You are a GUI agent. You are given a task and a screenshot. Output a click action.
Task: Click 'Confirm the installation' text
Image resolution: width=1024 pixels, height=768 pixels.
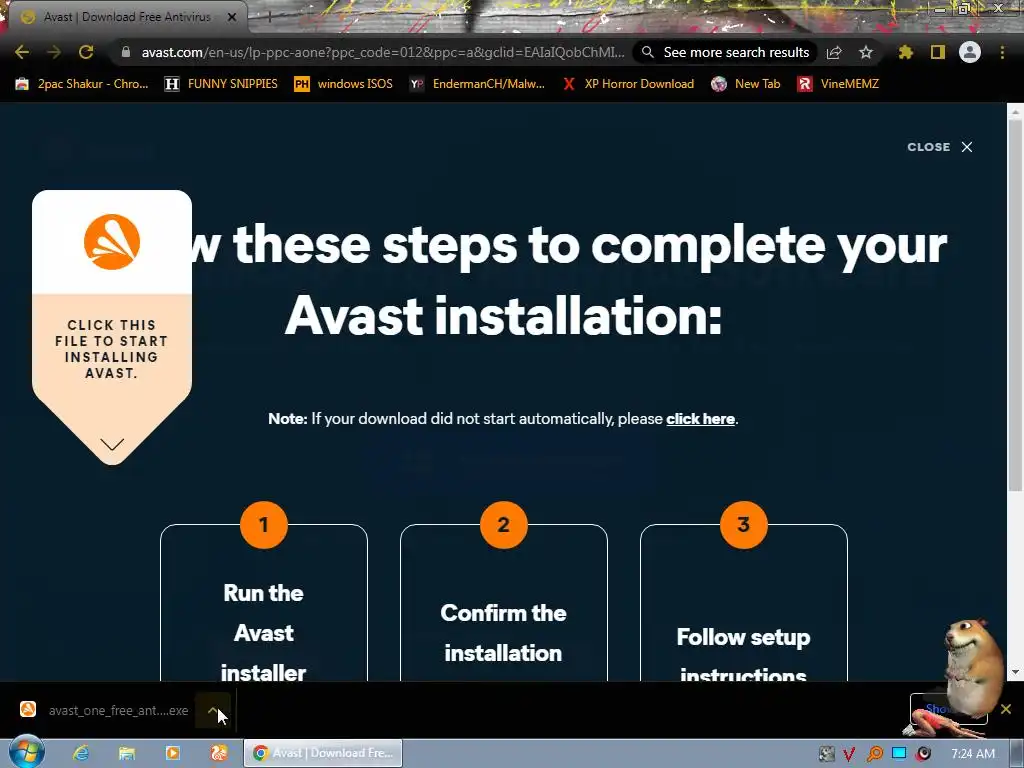click(x=503, y=632)
